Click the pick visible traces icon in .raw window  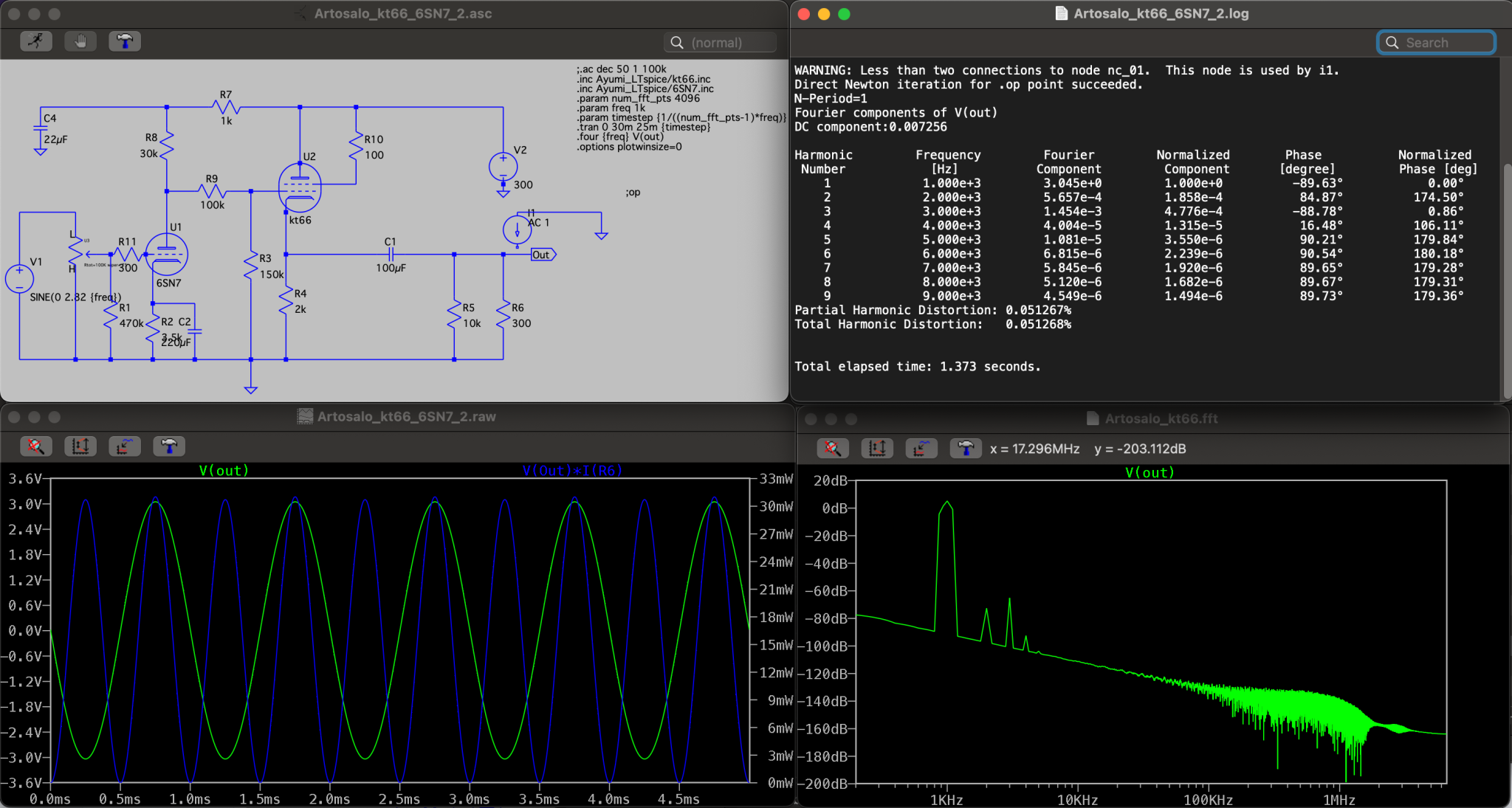click(125, 446)
